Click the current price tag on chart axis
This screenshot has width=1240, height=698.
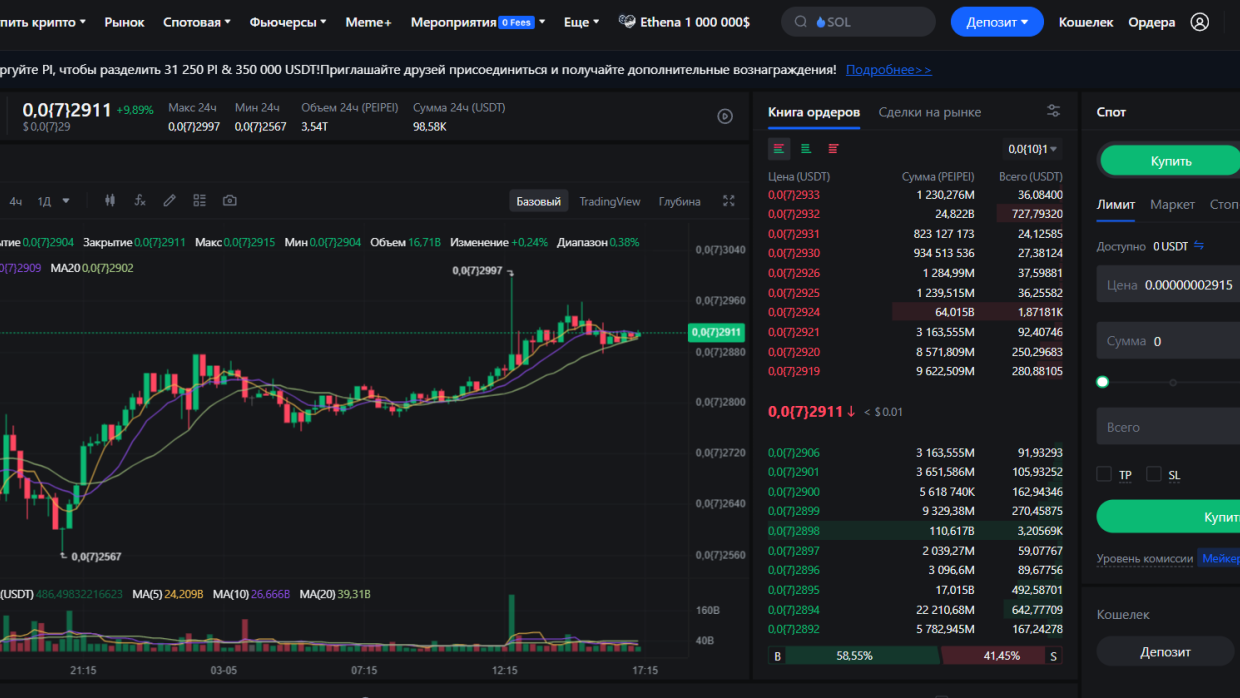tap(716, 332)
